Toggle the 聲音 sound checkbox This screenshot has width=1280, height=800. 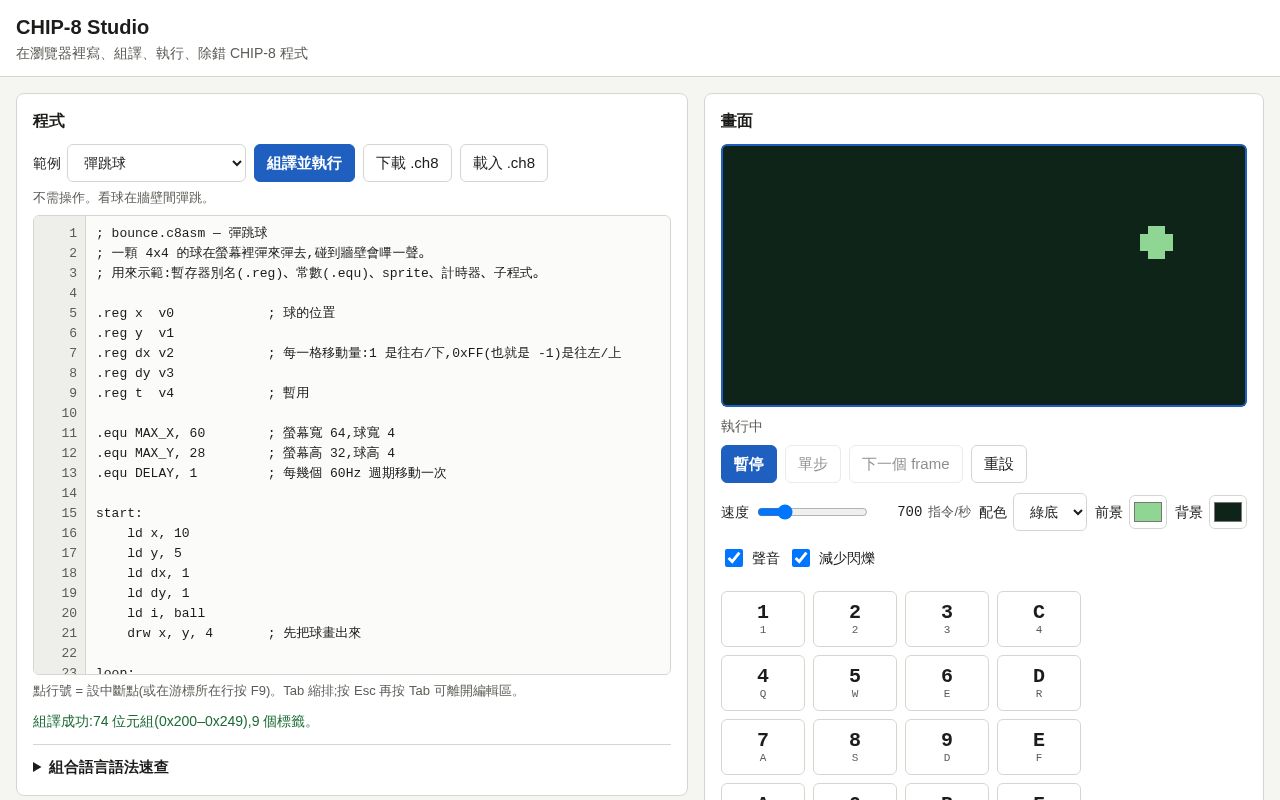[734, 558]
